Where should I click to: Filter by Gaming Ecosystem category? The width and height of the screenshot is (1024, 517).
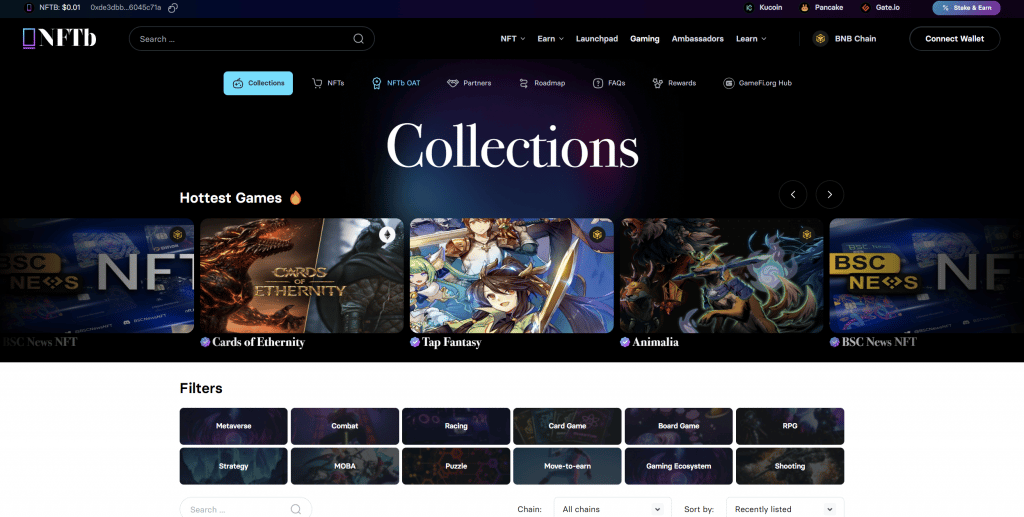(x=679, y=466)
